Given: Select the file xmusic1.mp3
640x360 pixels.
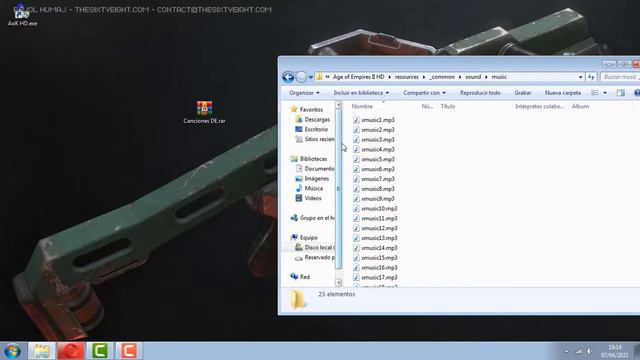Looking at the screenshot, I should click(373, 120).
